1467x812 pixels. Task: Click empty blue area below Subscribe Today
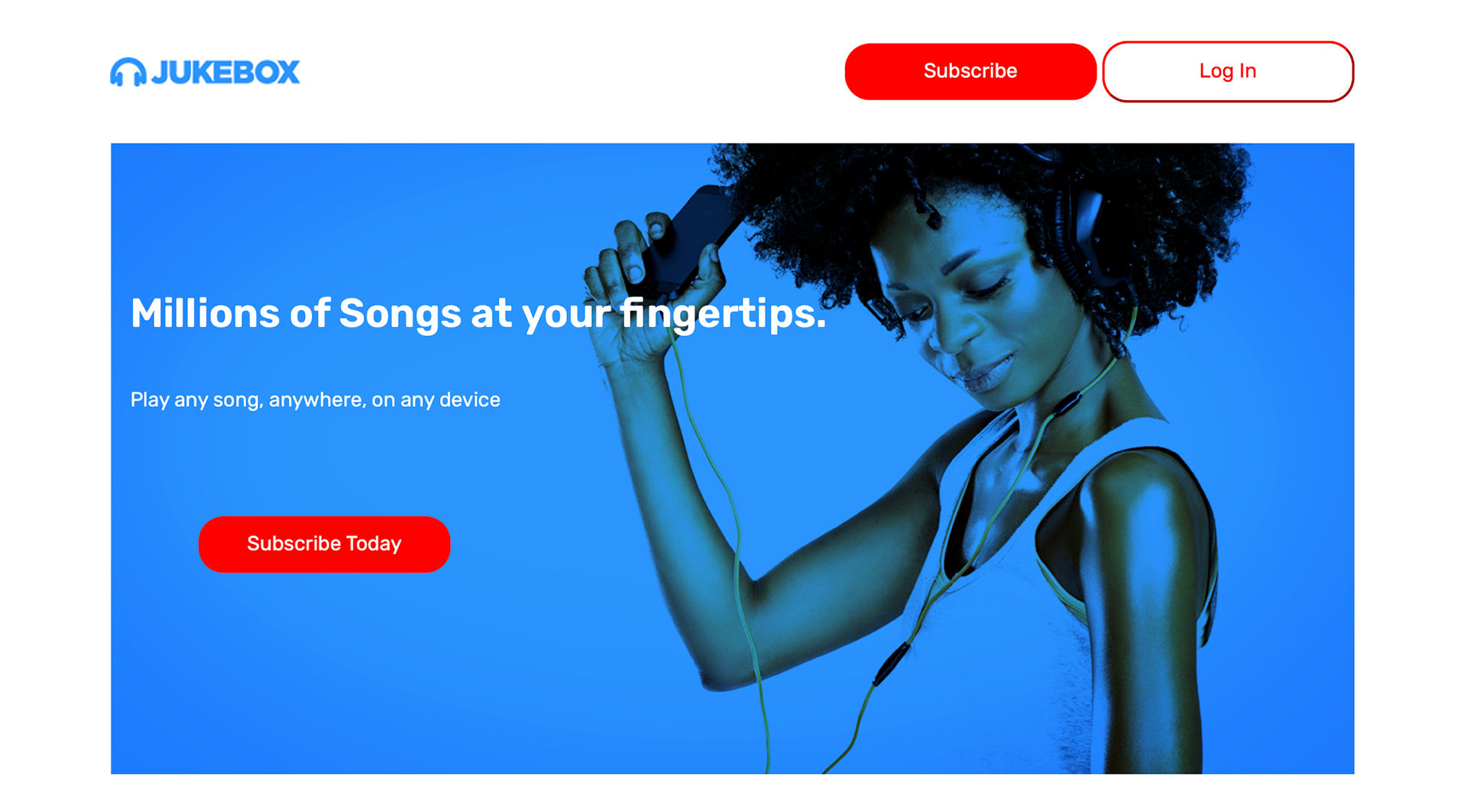tap(324, 672)
